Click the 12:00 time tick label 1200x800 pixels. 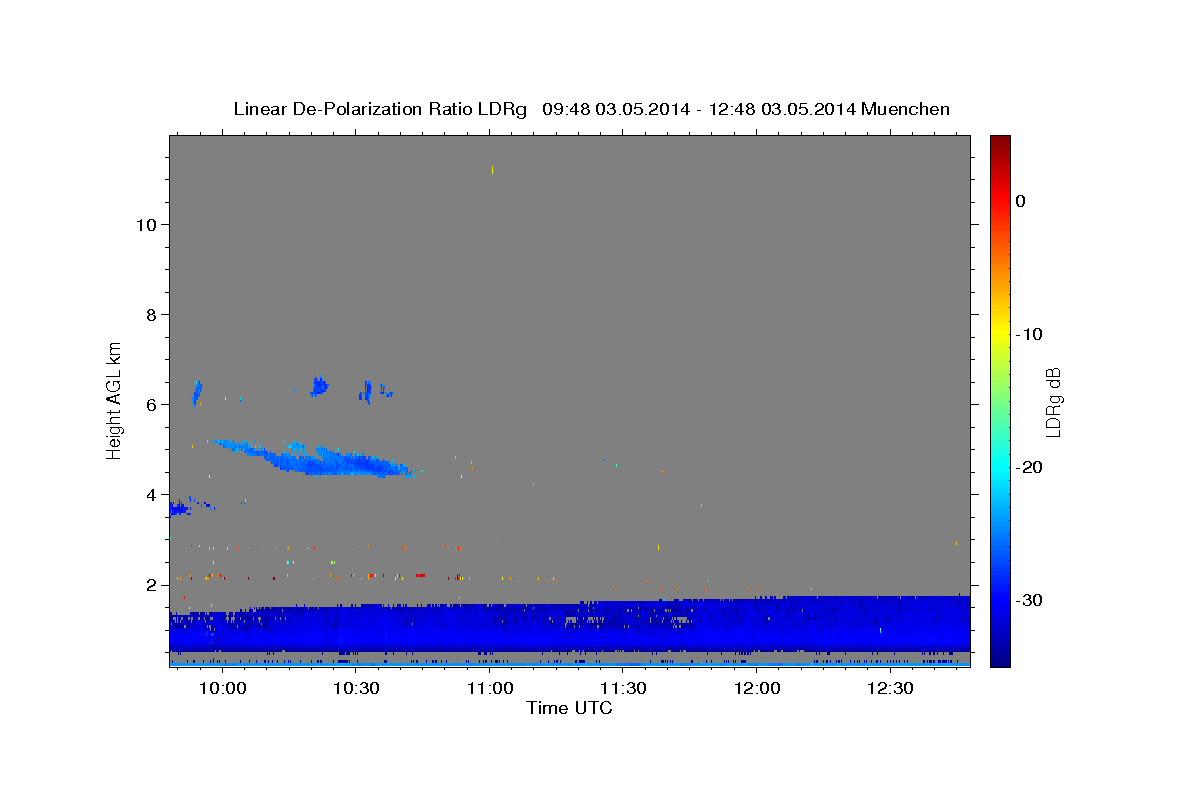[x=758, y=688]
